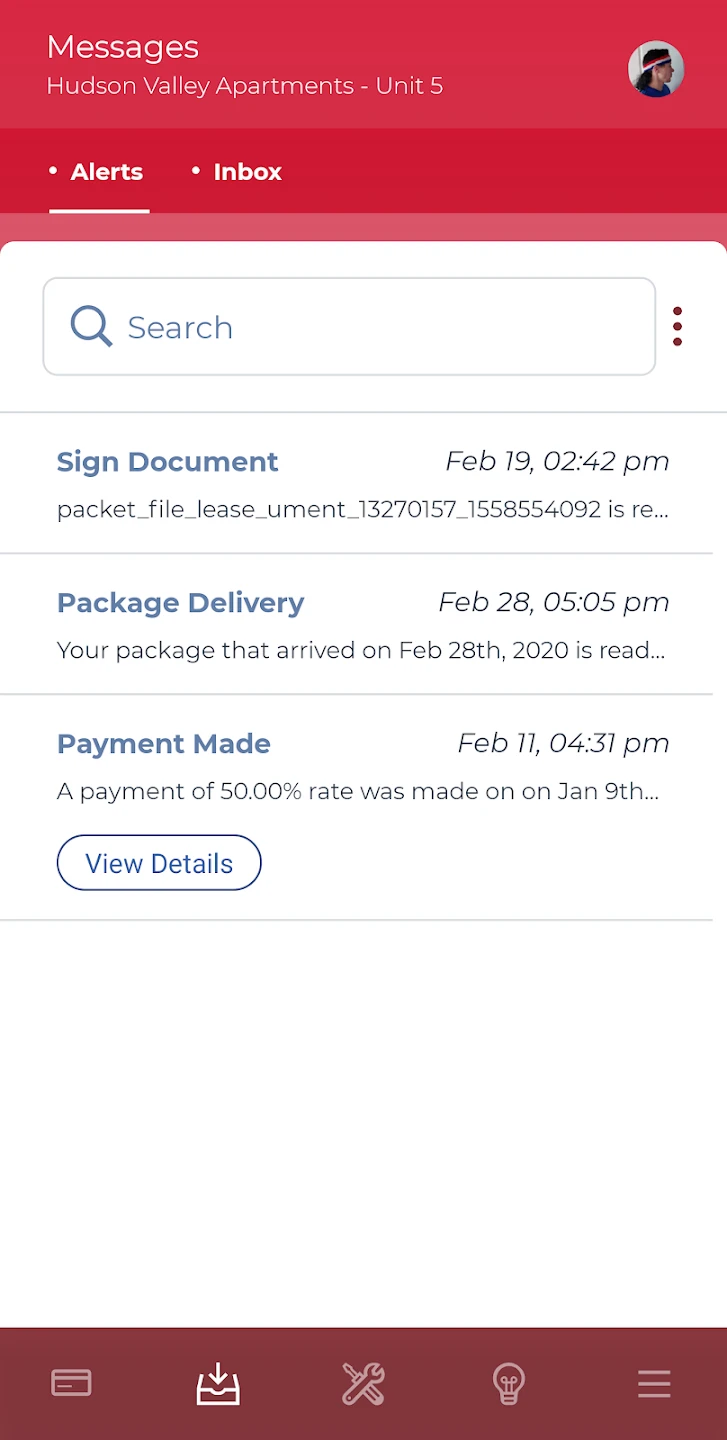Switch to the Inbox tab
727x1440 pixels.
click(x=247, y=172)
